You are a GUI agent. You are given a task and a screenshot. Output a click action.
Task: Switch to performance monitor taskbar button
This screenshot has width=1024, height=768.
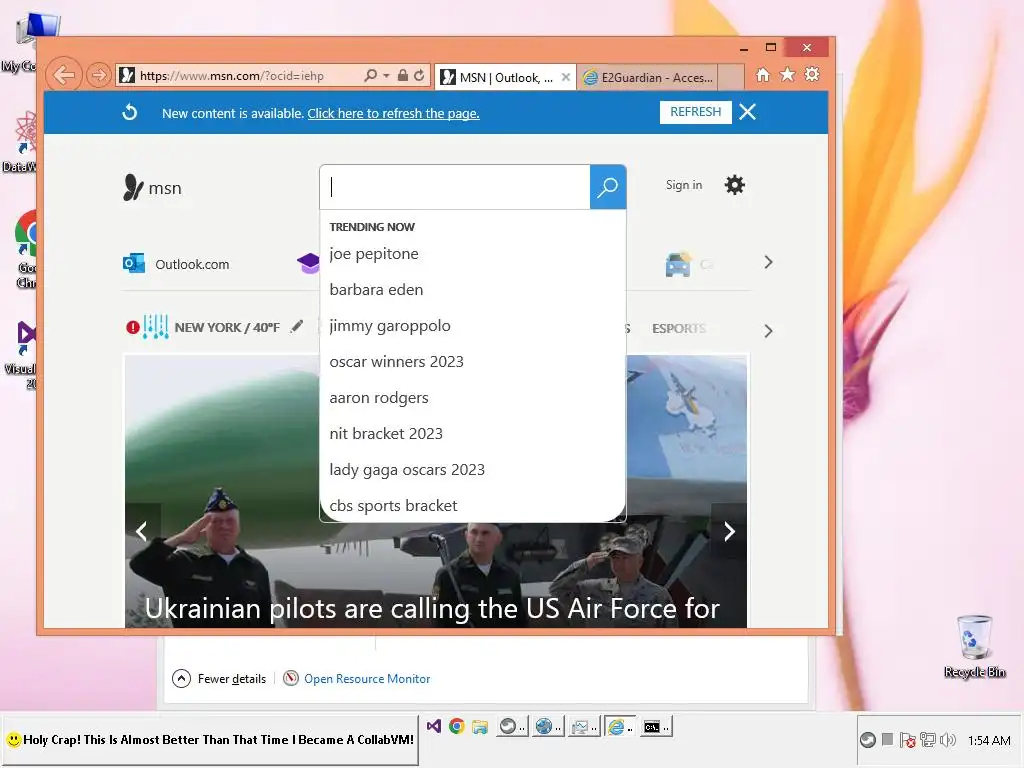tap(583, 726)
